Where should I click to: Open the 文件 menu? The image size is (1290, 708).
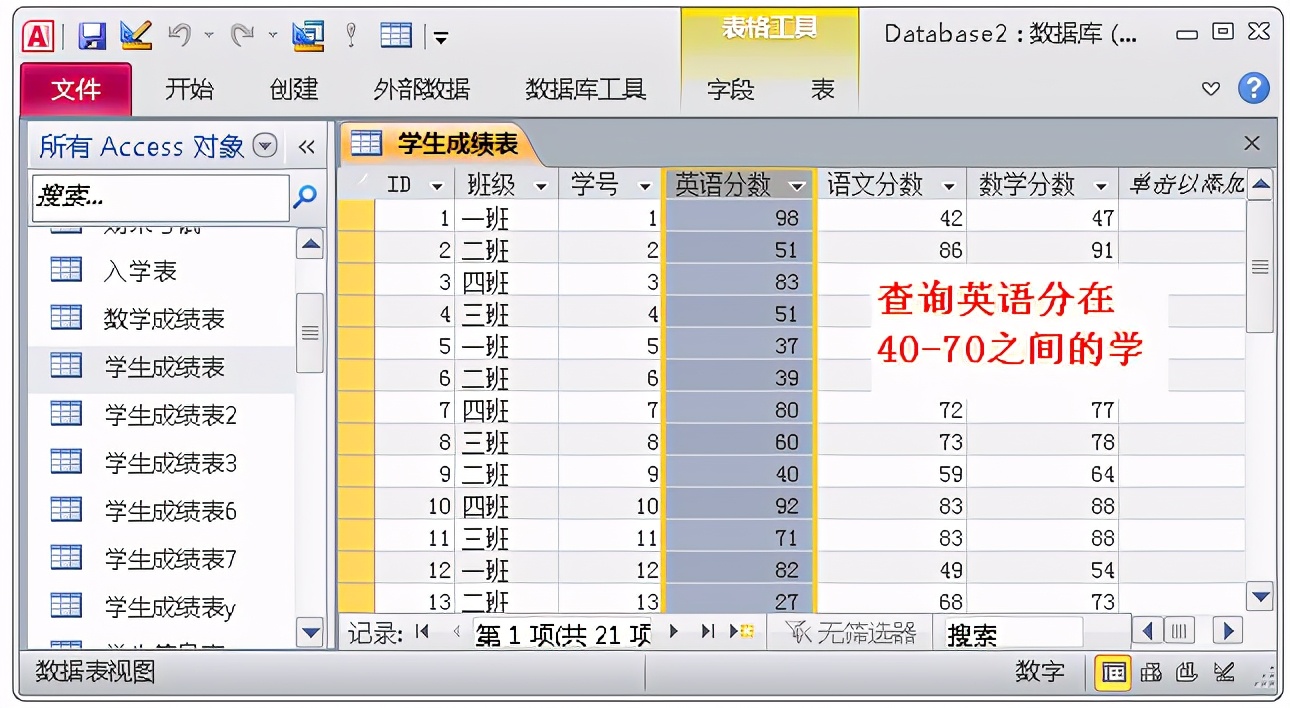[x=75, y=90]
